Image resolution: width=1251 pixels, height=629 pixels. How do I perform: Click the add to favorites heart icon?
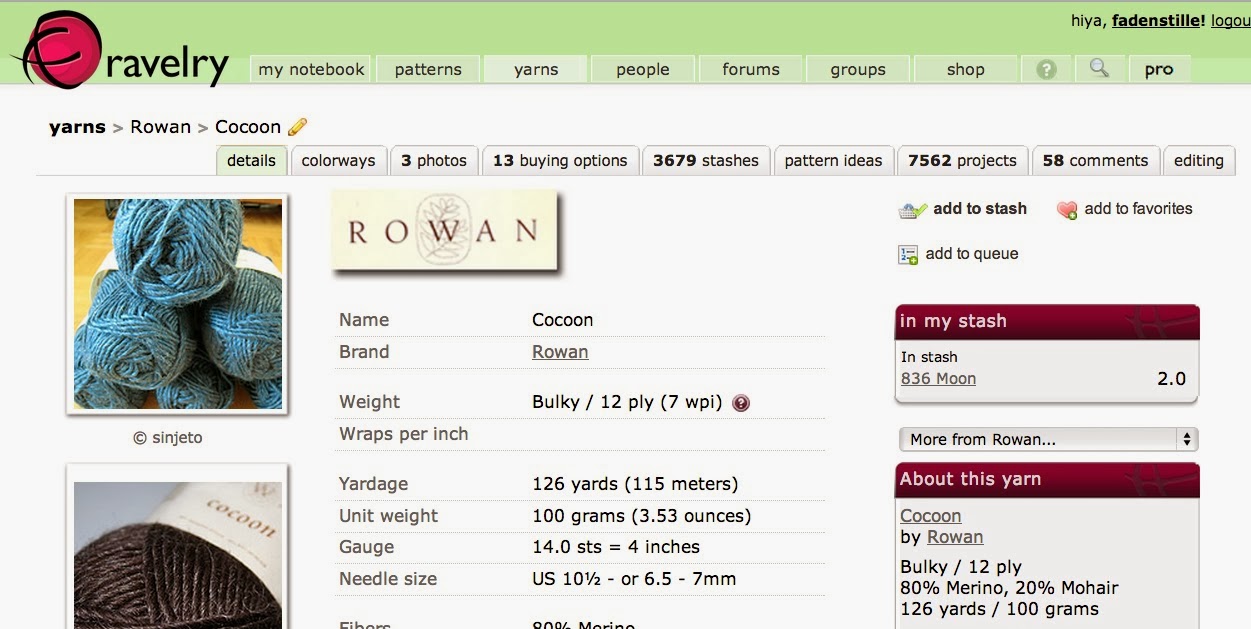coord(1067,210)
